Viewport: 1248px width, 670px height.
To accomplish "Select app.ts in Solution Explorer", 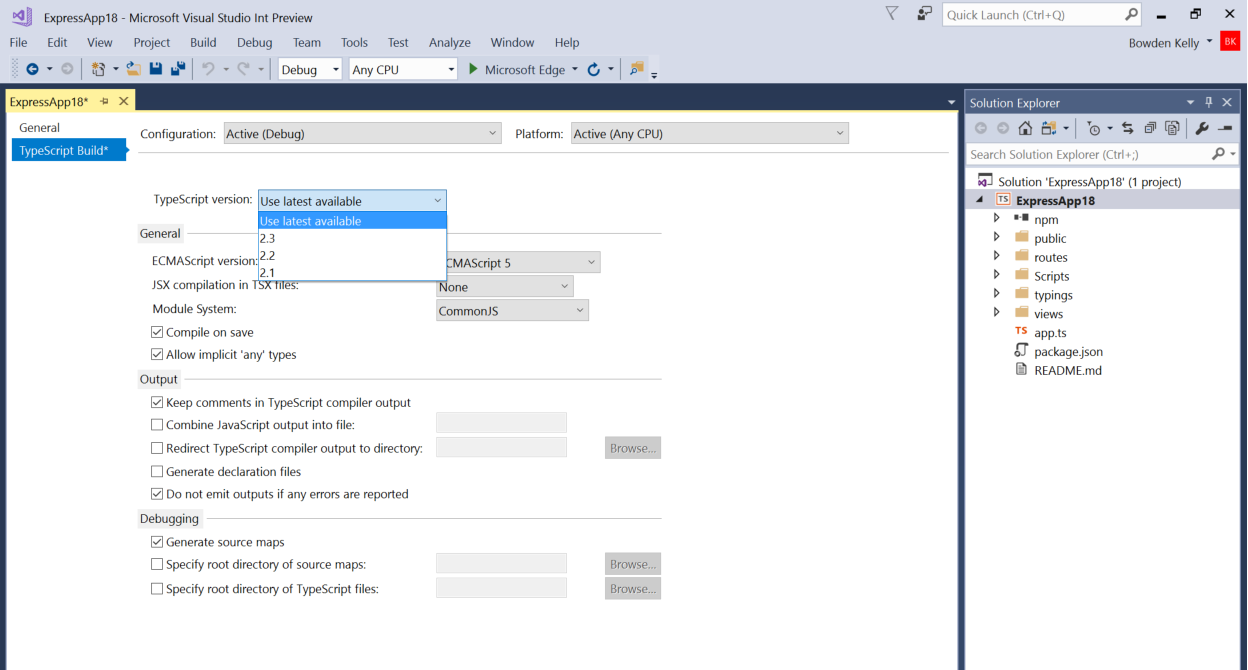I will point(1050,332).
